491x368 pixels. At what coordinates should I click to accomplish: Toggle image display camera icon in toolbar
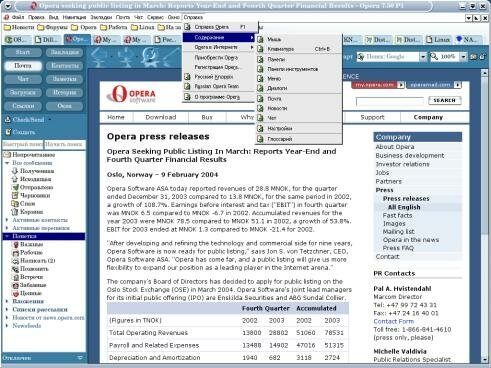(474, 57)
